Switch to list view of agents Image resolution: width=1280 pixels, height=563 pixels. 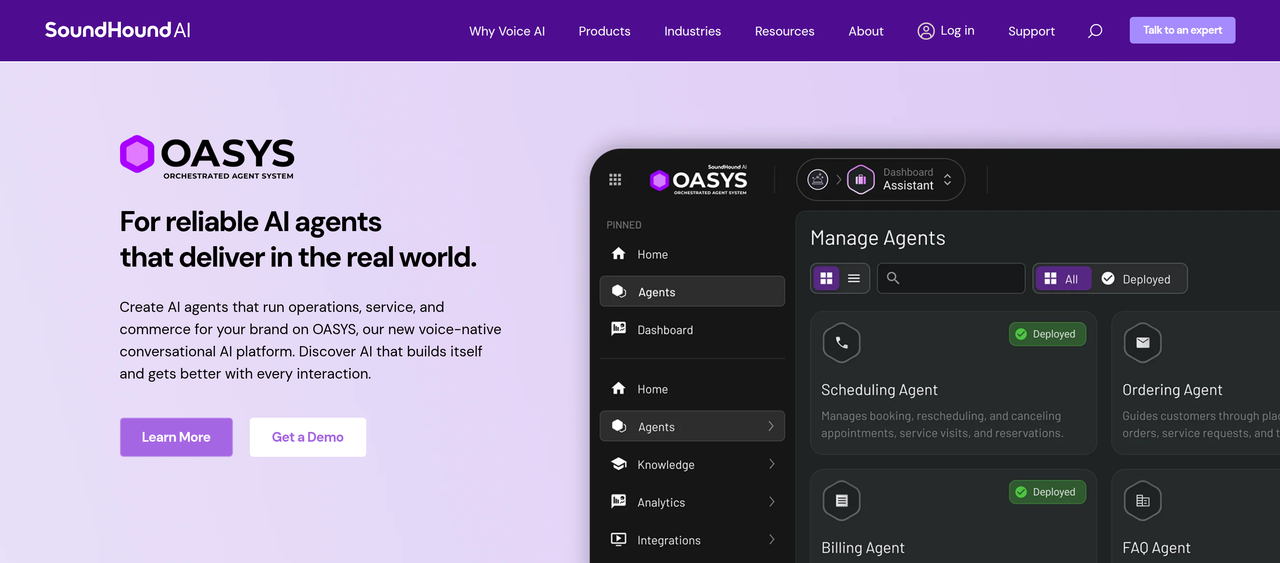coord(854,278)
